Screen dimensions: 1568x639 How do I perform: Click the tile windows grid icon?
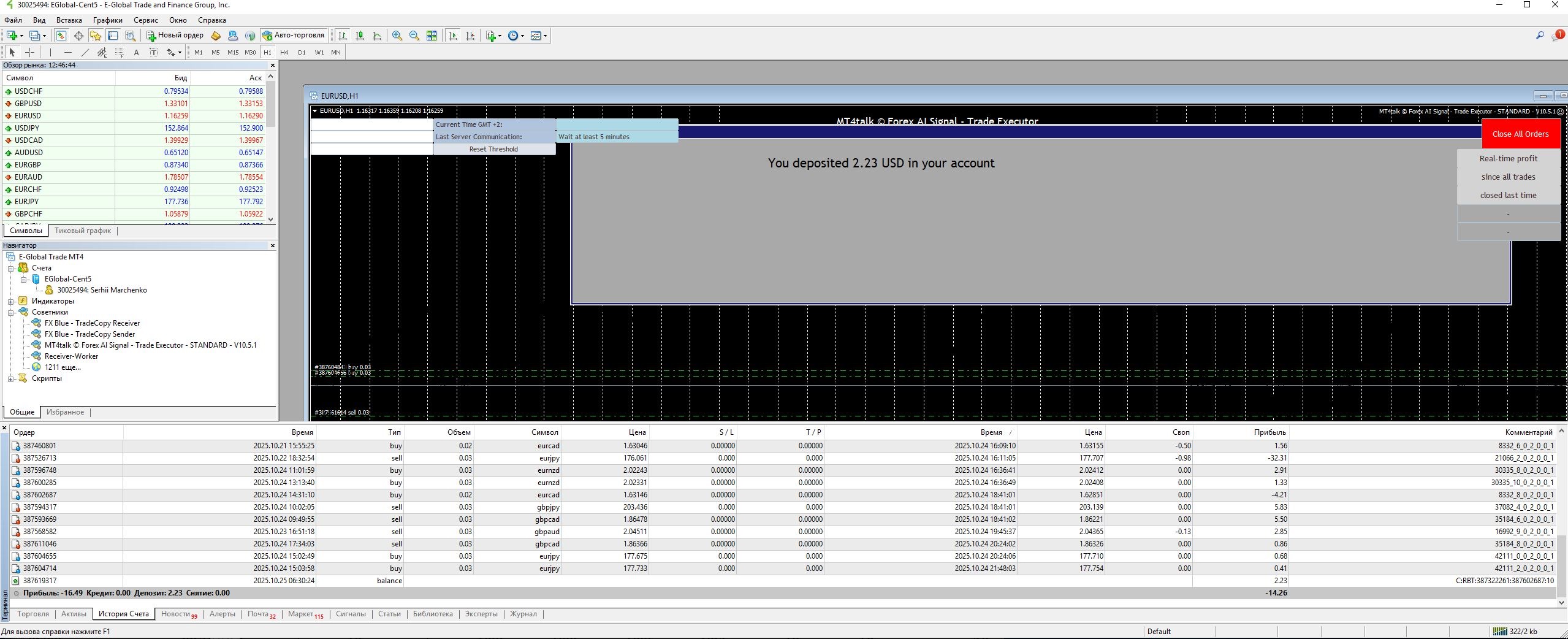pyautogui.click(x=432, y=36)
